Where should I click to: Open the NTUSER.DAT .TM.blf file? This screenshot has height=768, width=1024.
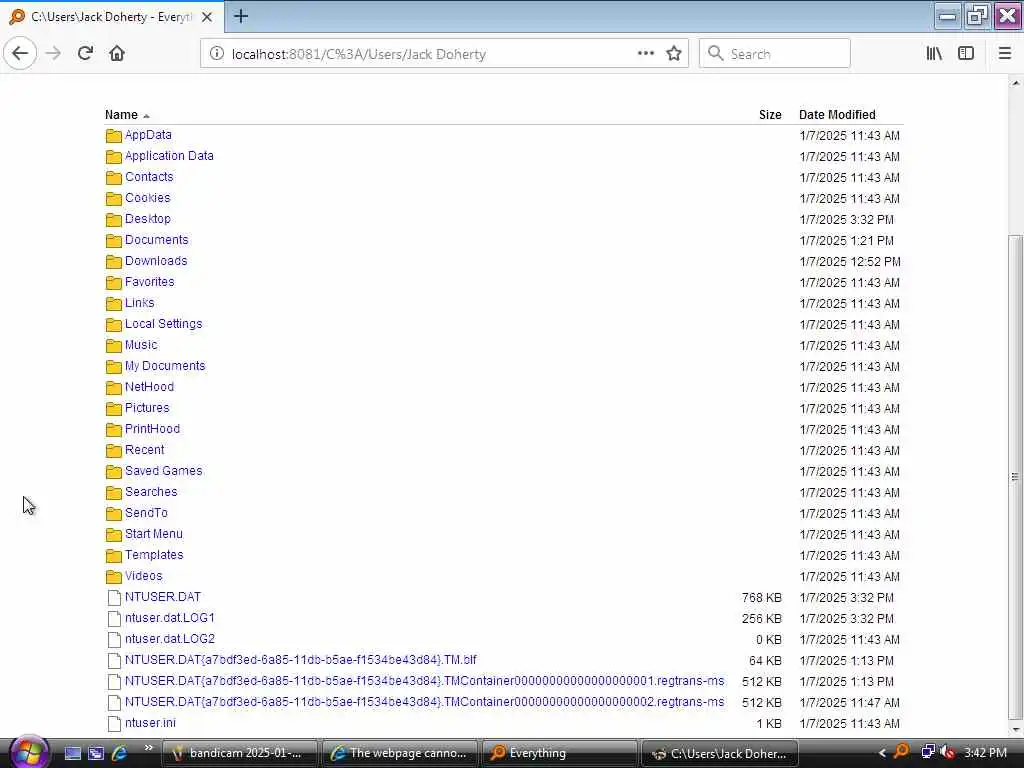300,660
